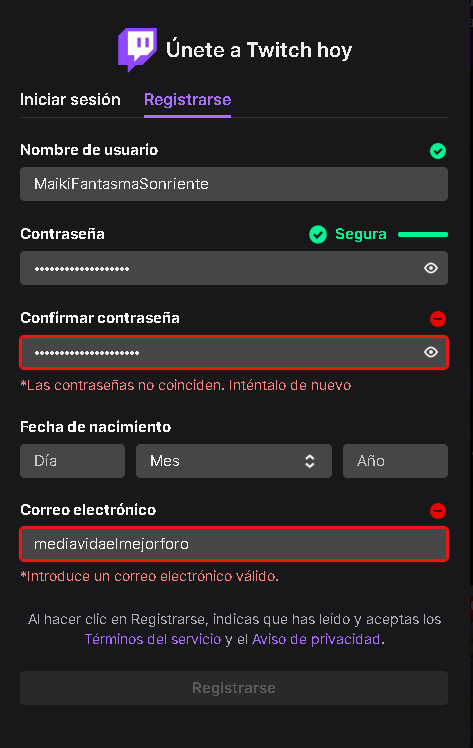The image size is (473, 748).
Task: Open the Términos del servicio link
Action: click(x=153, y=639)
